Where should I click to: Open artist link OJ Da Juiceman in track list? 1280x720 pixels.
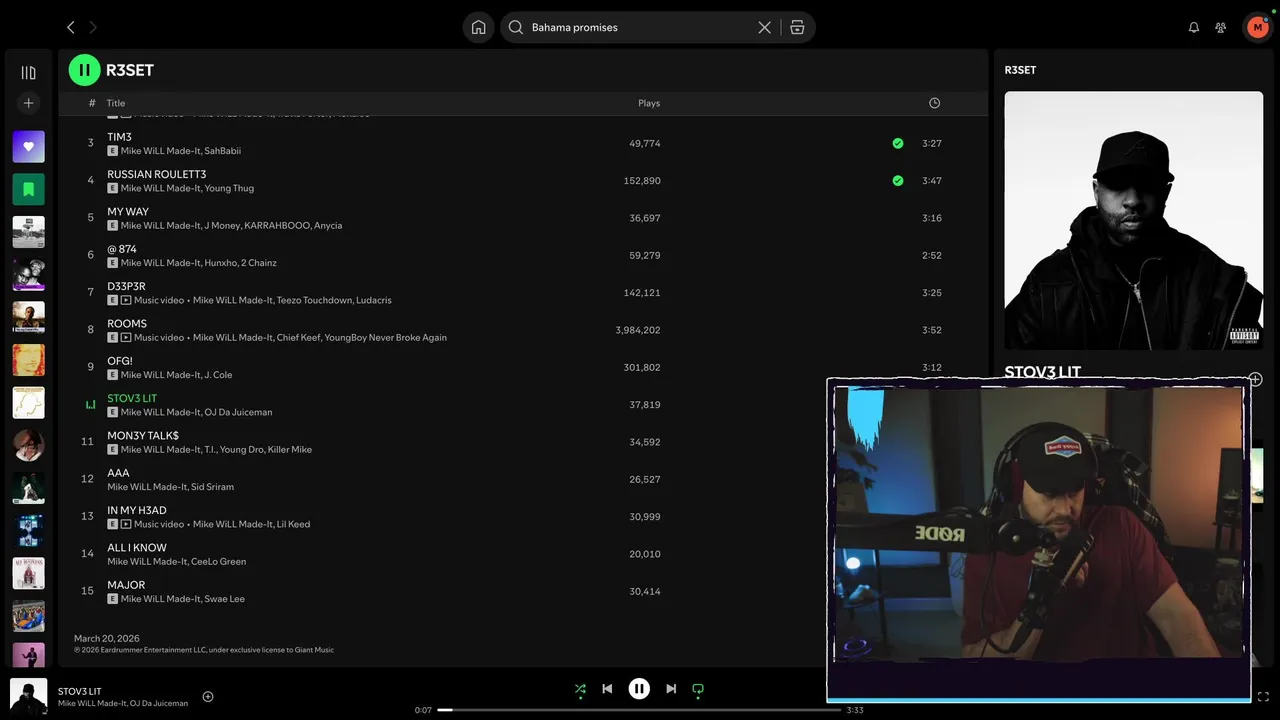click(x=238, y=412)
